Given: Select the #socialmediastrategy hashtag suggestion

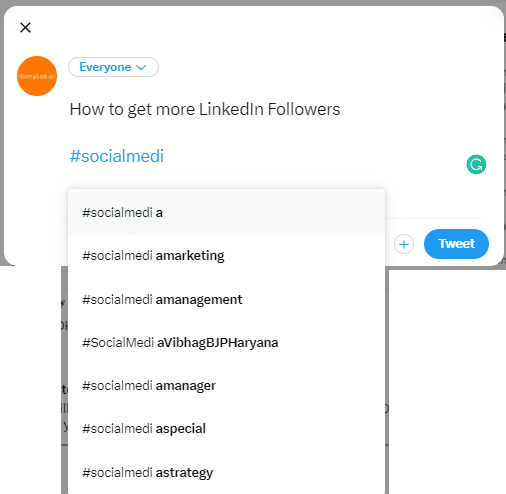Looking at the screenshot, I should 226,472.
